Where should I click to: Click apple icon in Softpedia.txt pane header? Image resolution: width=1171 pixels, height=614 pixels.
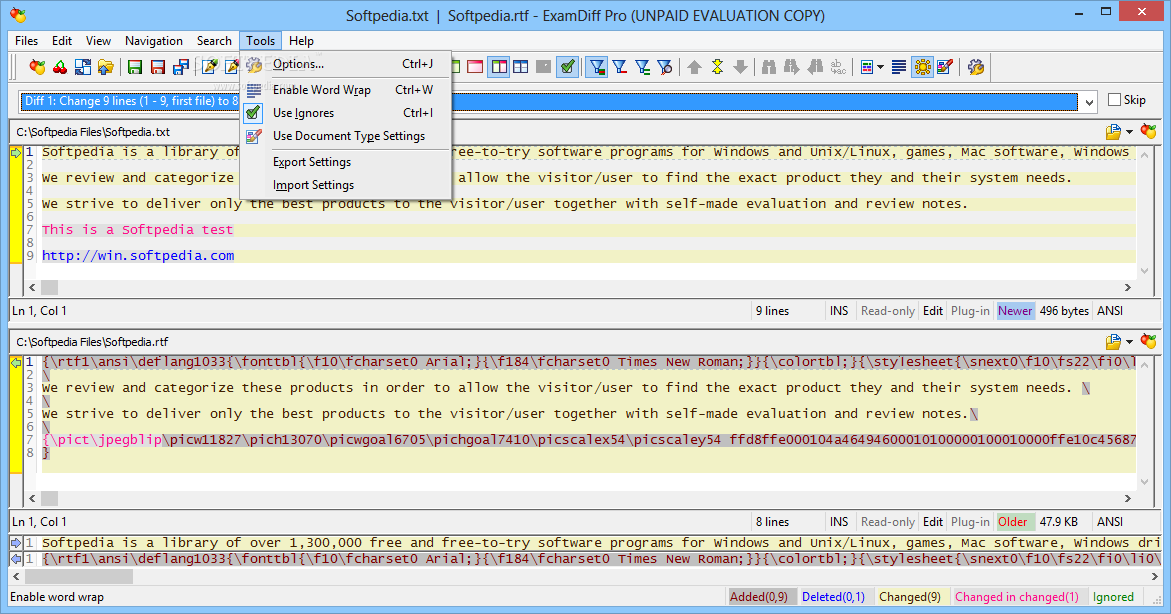pyautogui.click(x=1149, y=132)
